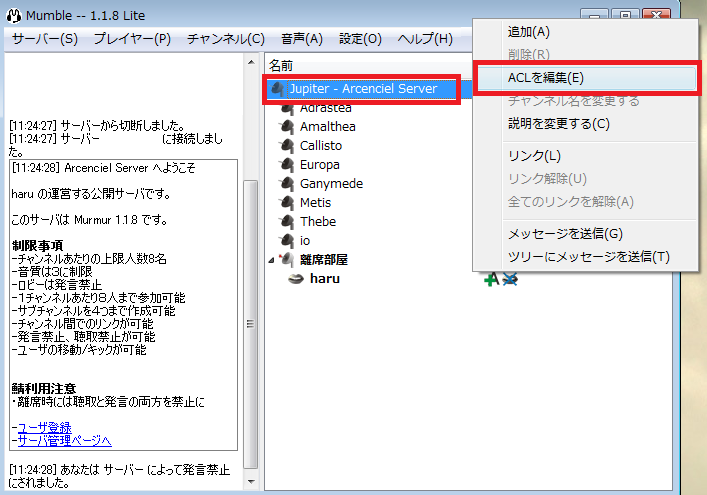Open the ヘルプ(H) menu
The width and height of the screenshot is (707, 495).
coord(425,39)
